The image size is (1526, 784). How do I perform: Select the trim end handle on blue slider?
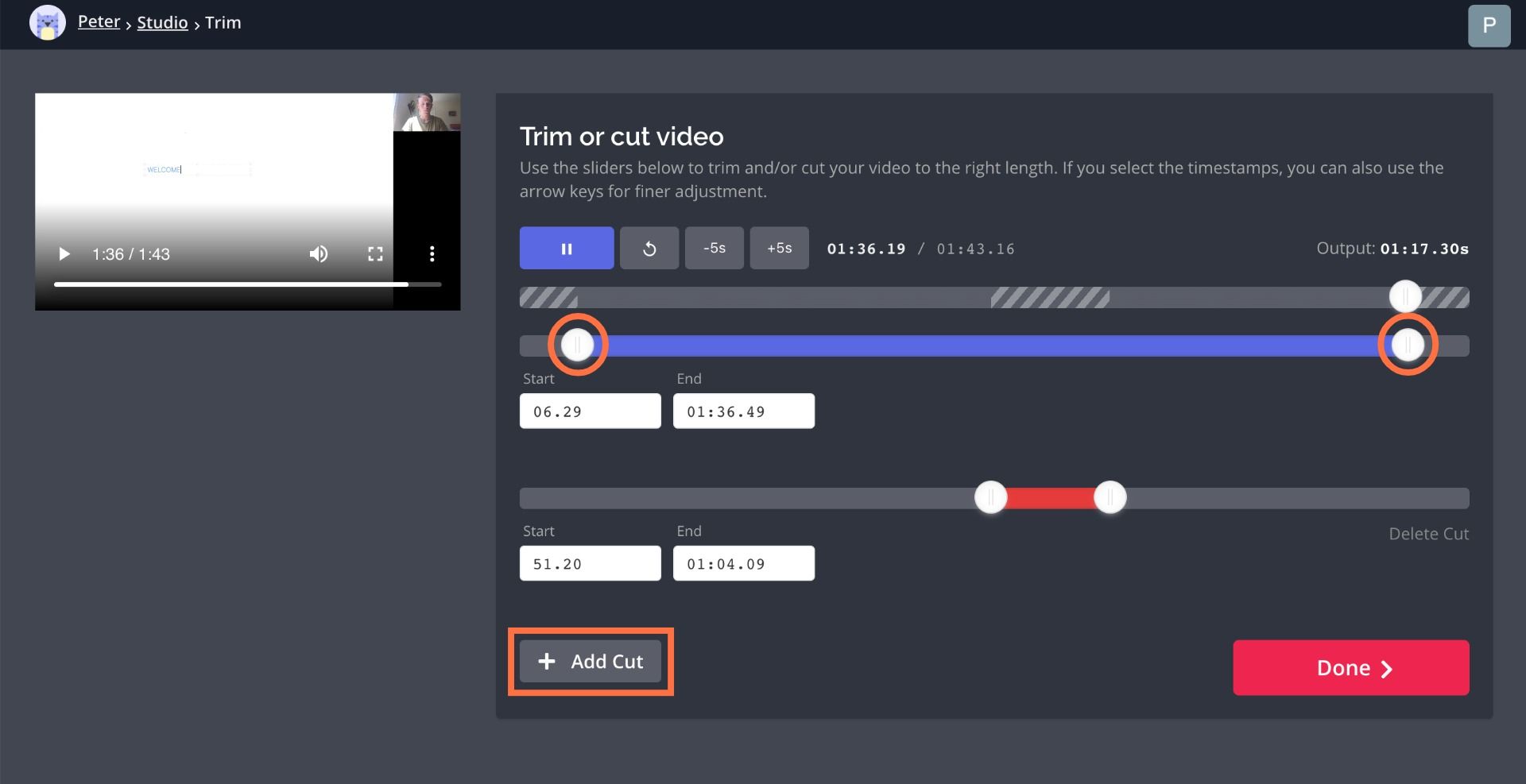pyautogui.click(x=1408, y=345)
